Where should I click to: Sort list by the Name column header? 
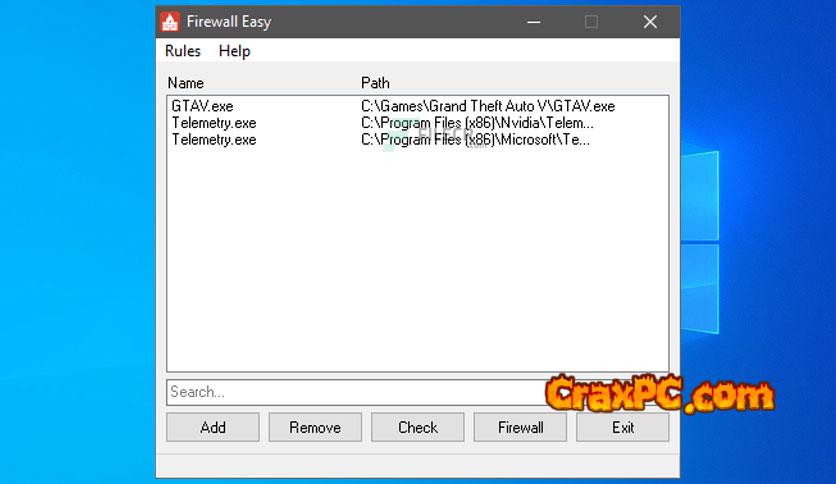pyautogui.click(x=186, y=83)
